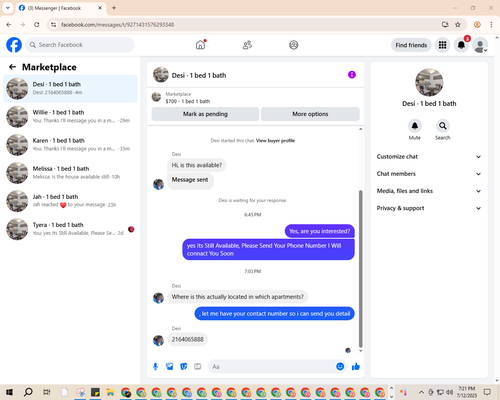Image resolution: width=500 pixels, height=400 pixels.
Task: Open the Facebook logo home link
Action: [14, 45]
